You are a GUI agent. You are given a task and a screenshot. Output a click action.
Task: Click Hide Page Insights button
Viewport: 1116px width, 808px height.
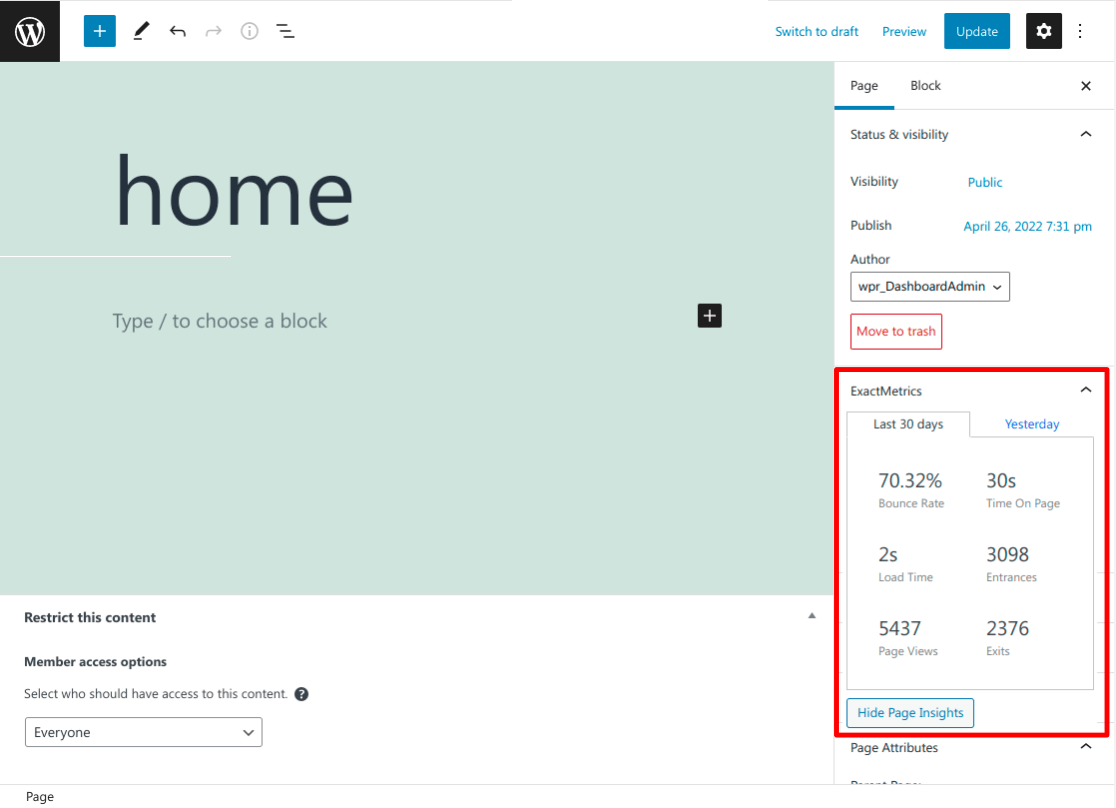point(910,713)
